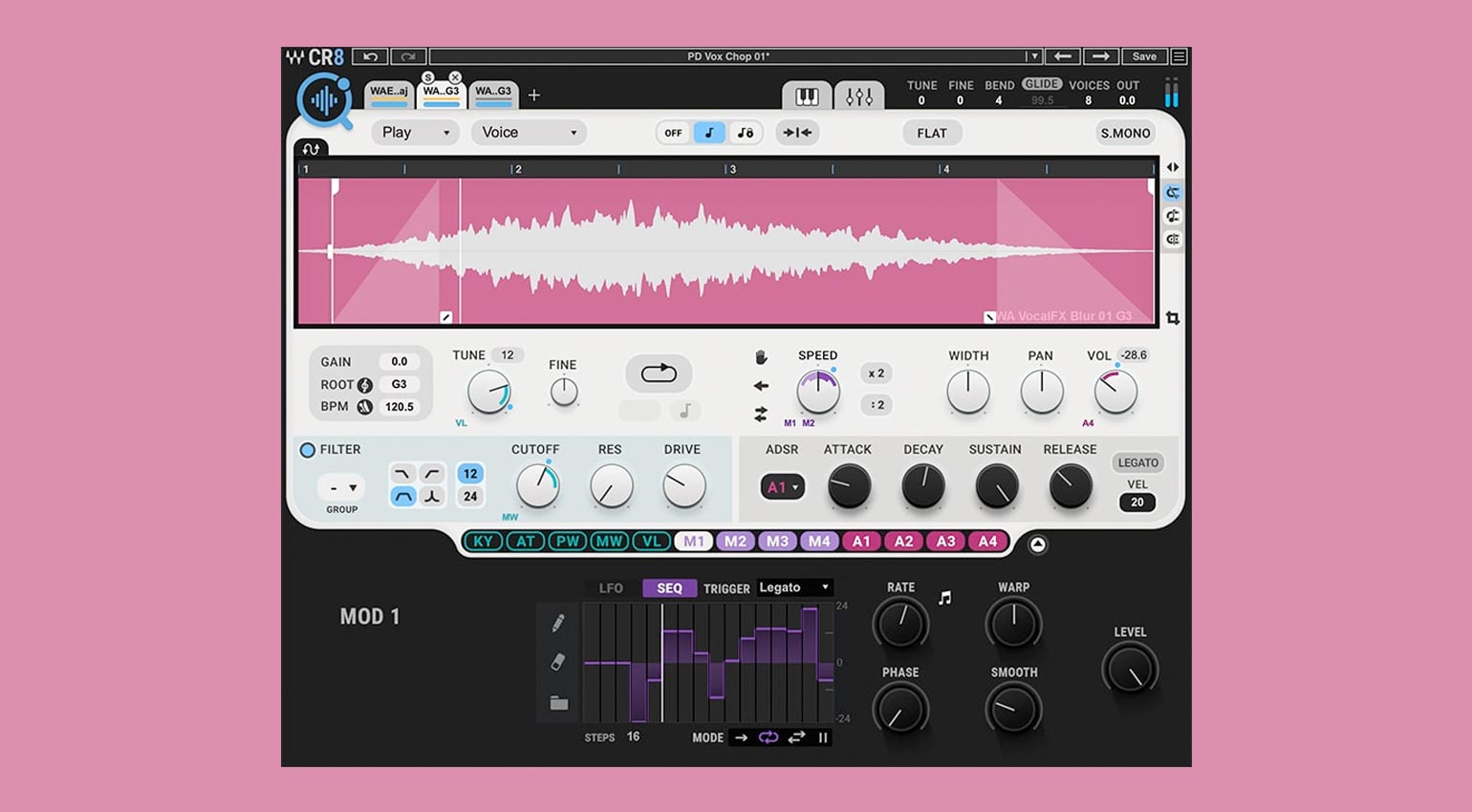Click the BPM detect icon

tap(365, 407)
